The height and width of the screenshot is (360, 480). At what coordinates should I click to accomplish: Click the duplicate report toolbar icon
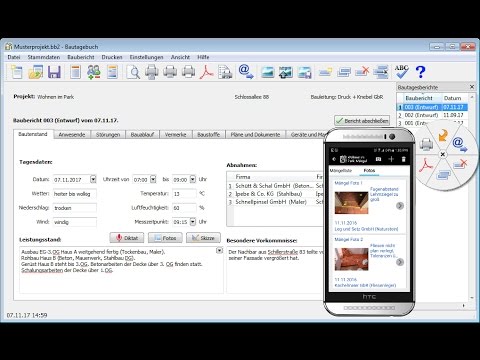pos(344,72)
